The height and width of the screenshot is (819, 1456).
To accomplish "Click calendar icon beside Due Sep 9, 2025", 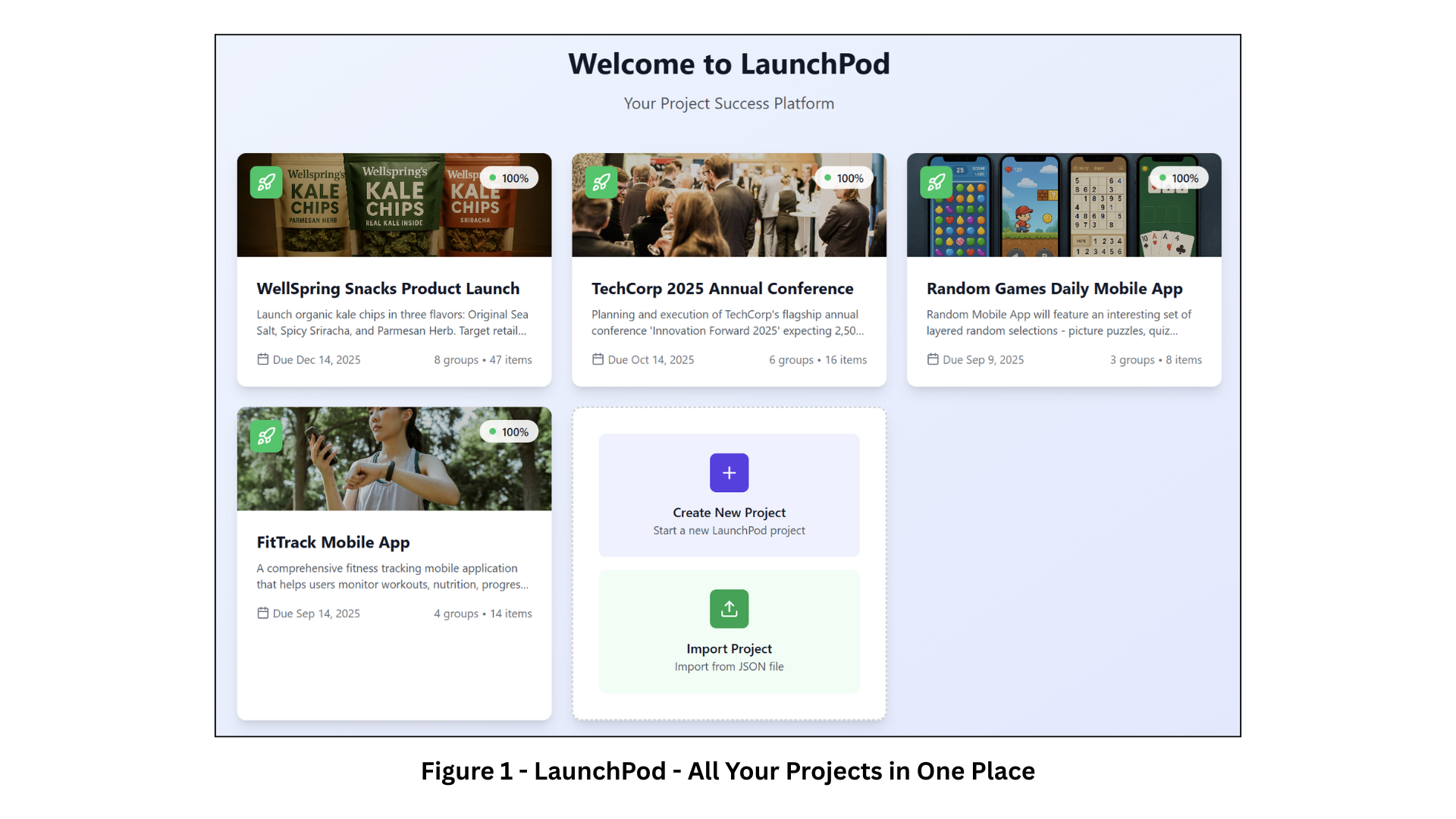I will tap(933, 359).
